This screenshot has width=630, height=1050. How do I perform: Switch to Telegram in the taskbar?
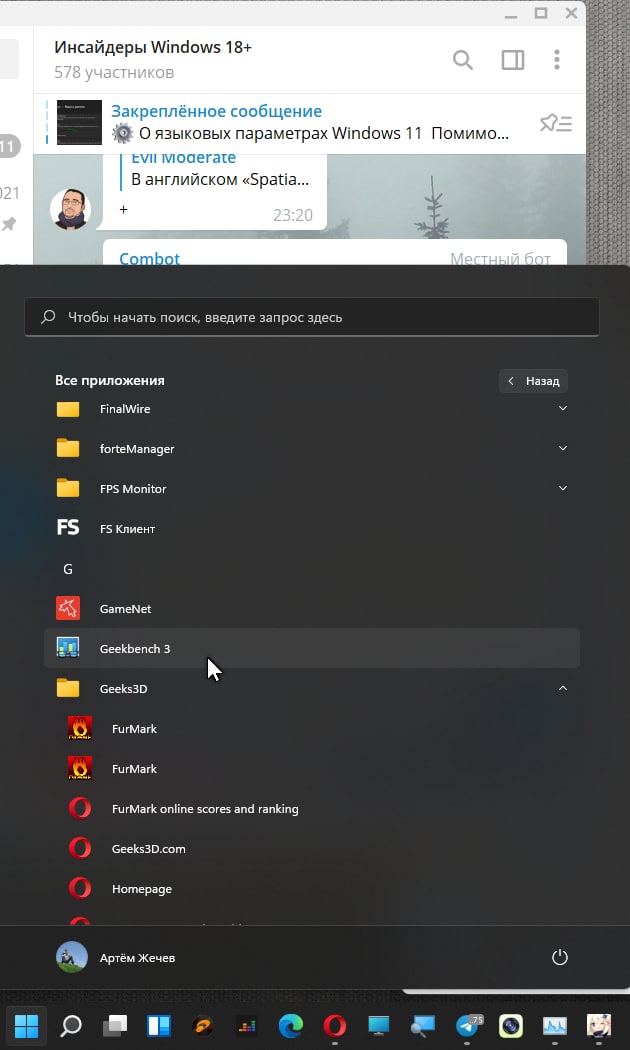coord(467,1025)
